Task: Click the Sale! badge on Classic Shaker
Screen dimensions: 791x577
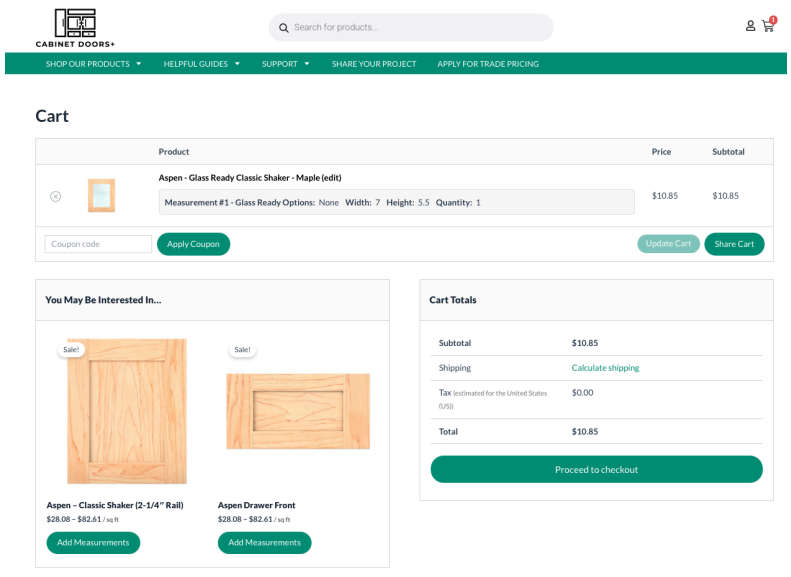Action: pos(71,350)
